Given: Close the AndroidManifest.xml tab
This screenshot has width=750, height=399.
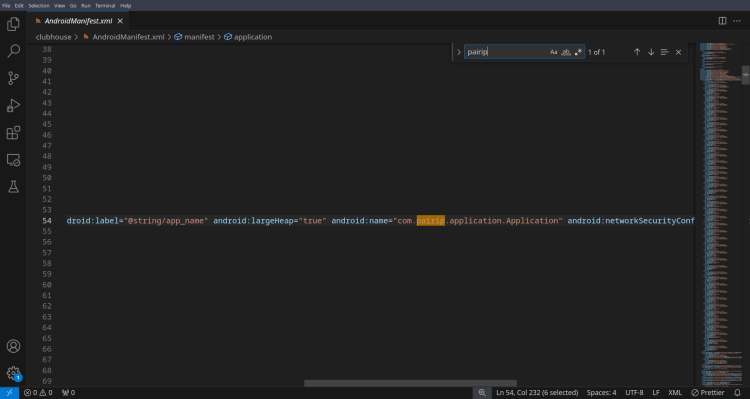Looking at the screenshot, I should click(120, 21).
